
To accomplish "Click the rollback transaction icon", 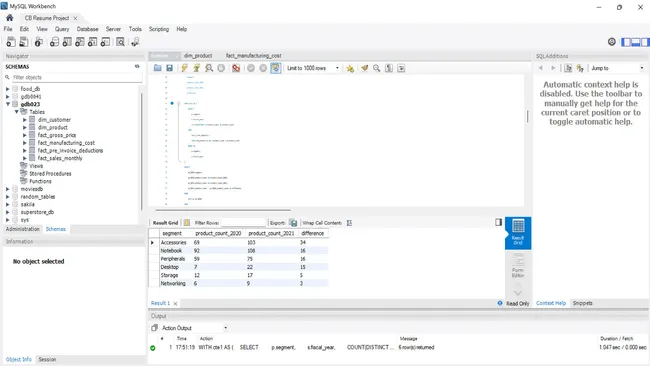I will click(263, 68).
